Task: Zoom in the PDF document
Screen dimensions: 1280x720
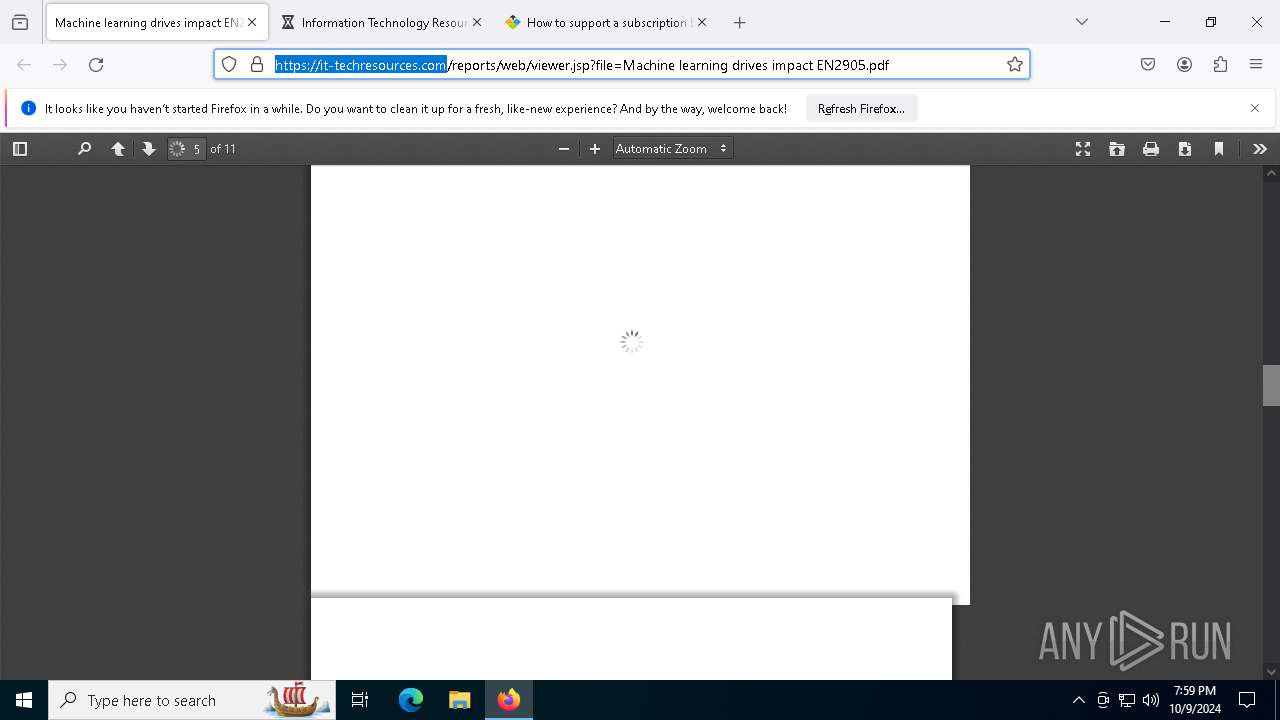Action: click(x=595, y=149)
